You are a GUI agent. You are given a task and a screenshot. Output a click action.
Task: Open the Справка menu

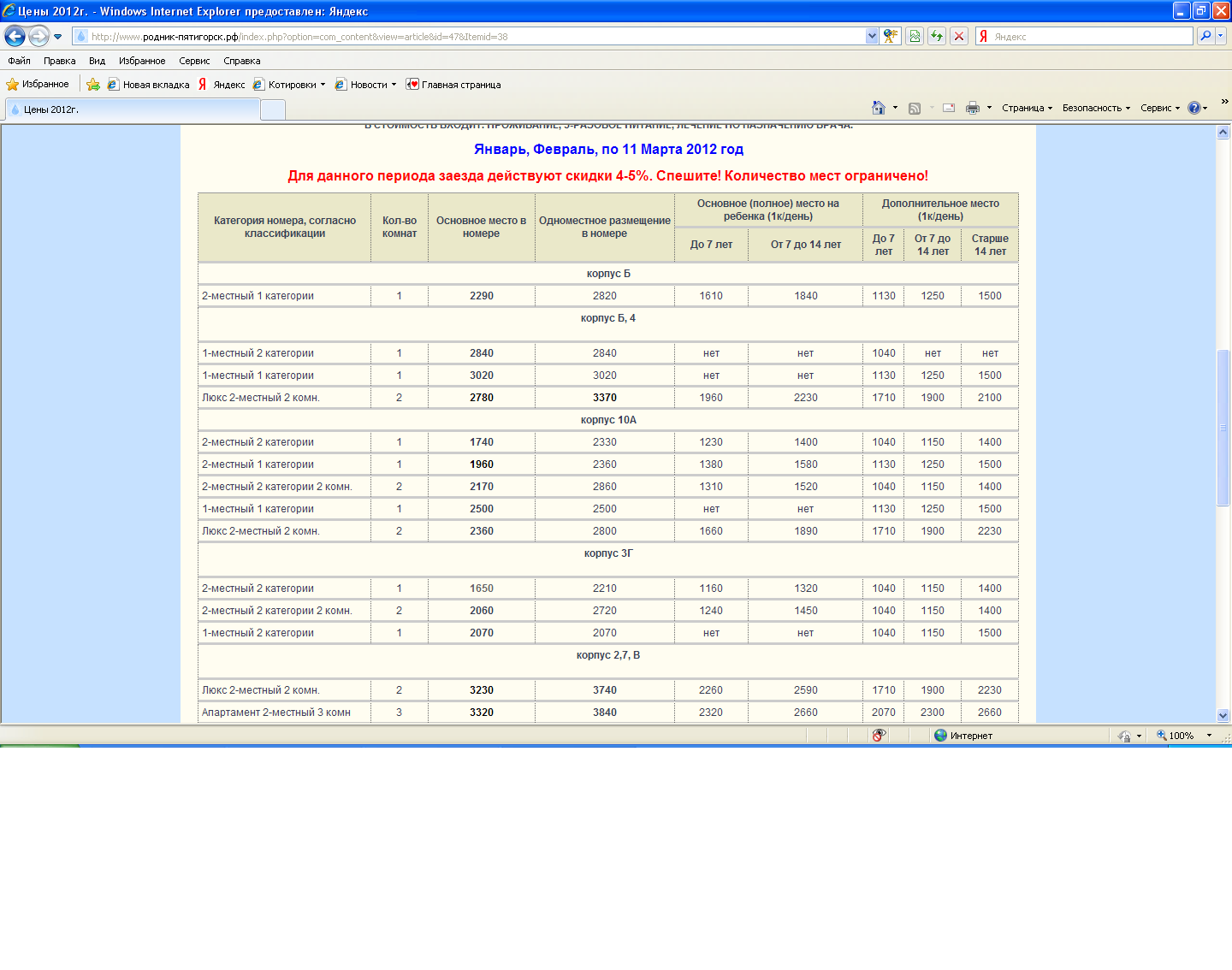[242, 61]
